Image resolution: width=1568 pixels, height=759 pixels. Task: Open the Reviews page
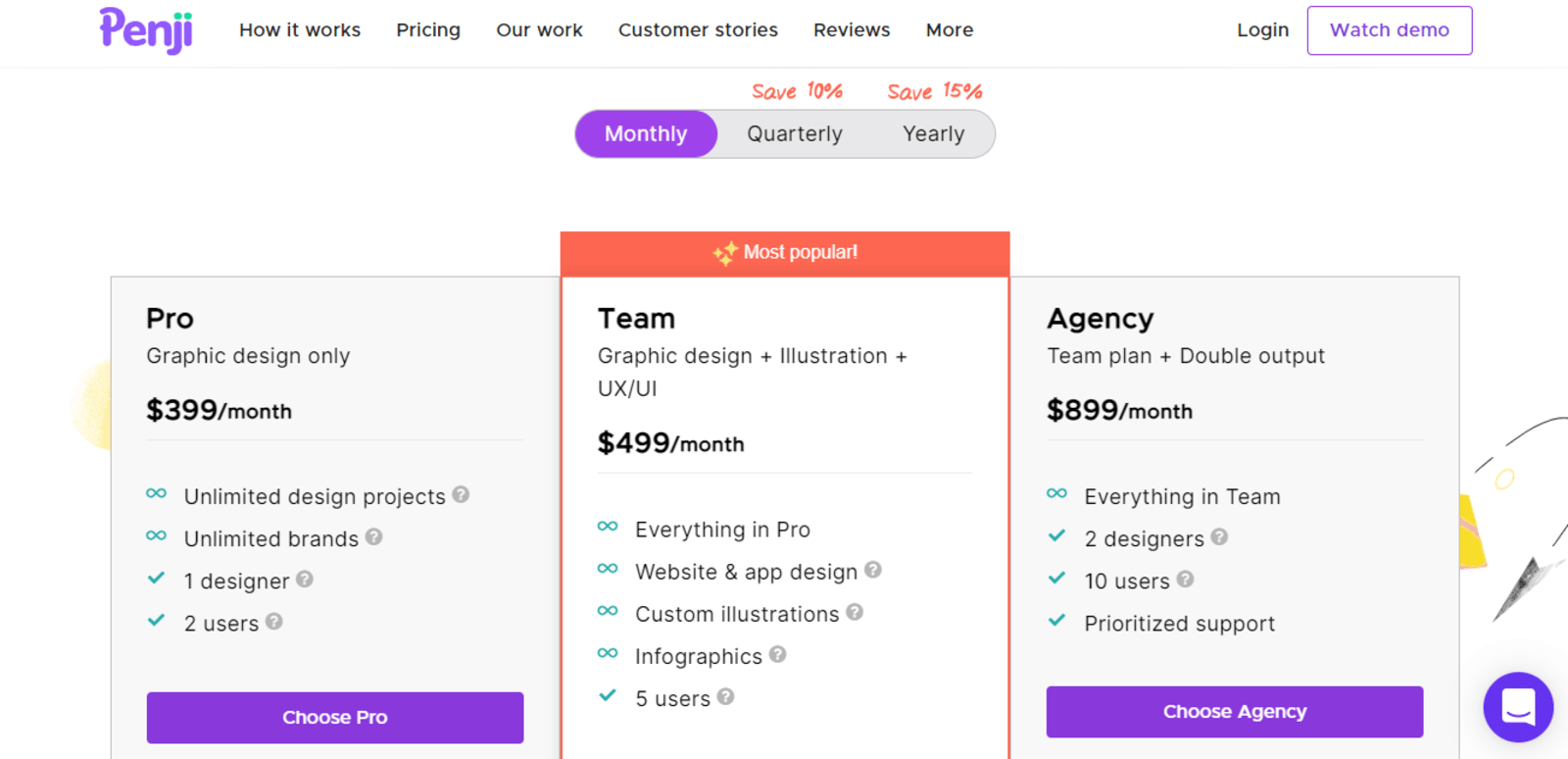tap(851, 30)
